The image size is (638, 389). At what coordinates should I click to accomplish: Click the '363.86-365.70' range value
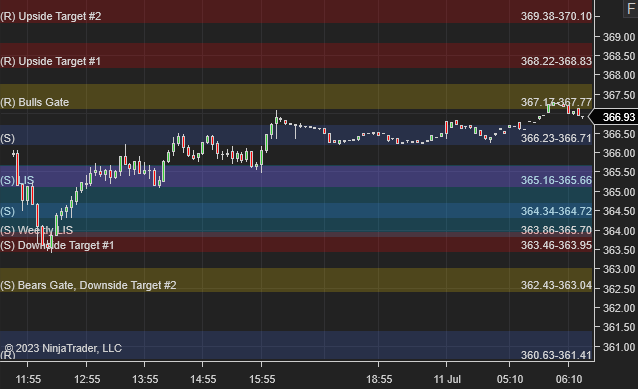point(556,230)
